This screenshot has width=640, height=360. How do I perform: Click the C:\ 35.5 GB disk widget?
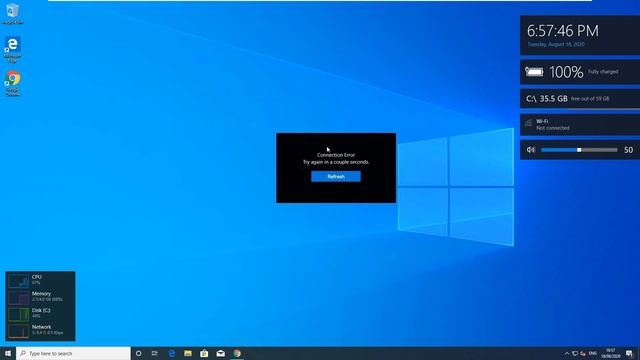pyautogui.click(x=580, y=99)
